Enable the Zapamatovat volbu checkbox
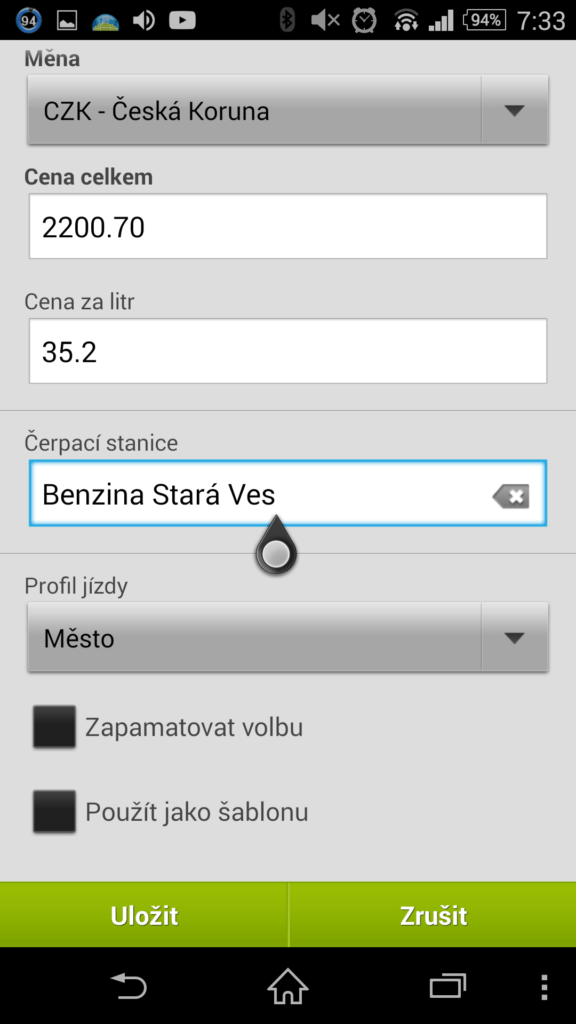 pyautogui.click(x=54, y=726)
